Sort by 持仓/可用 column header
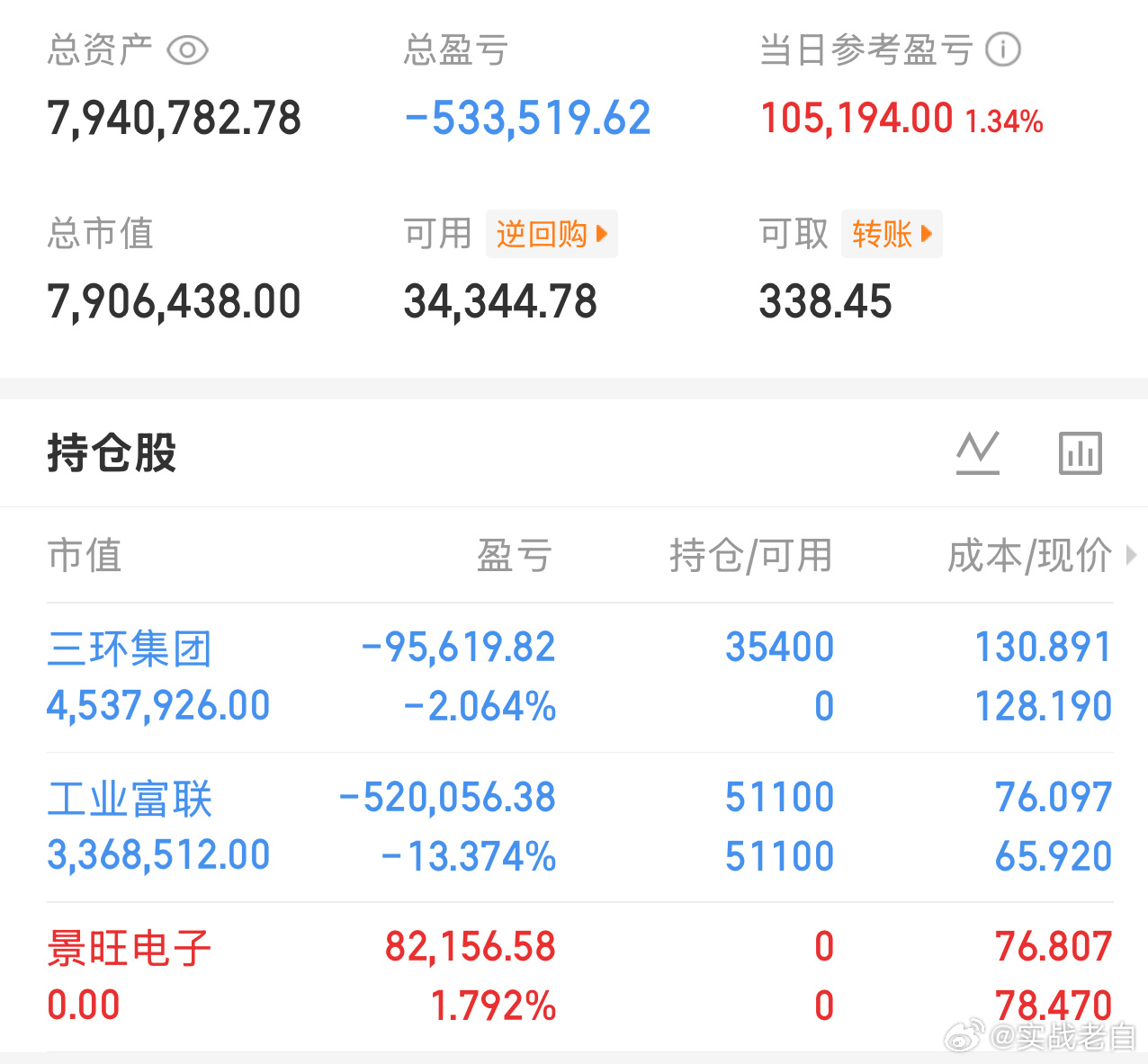Image resolution: width=1148 pixels, height=1064 pixels. [751, 555]
